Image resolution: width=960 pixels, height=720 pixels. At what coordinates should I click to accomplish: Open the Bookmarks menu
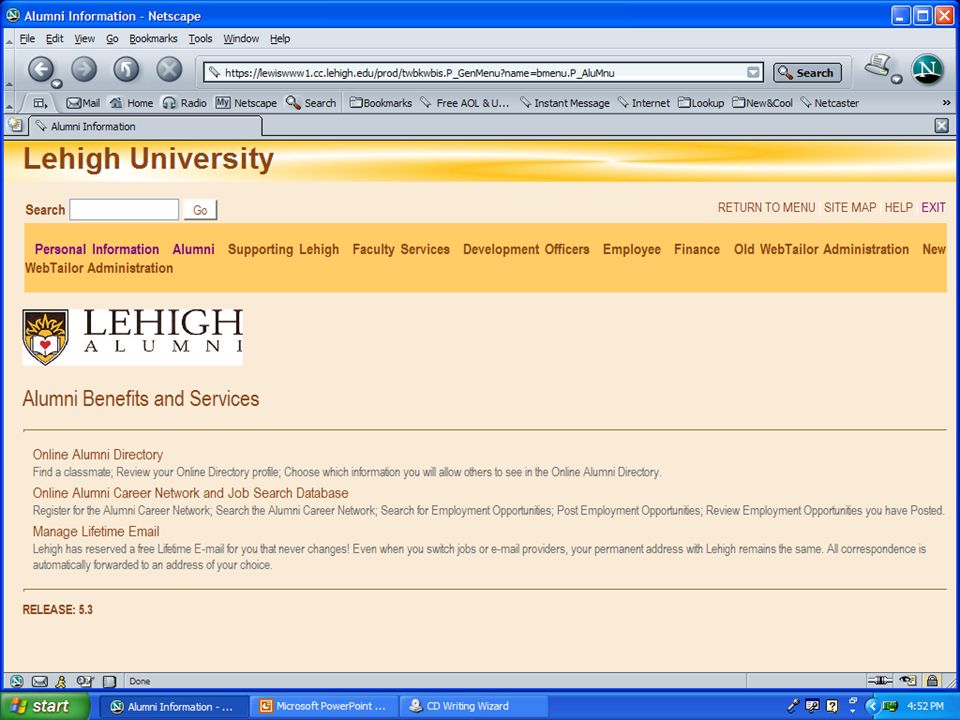point(153,39)
